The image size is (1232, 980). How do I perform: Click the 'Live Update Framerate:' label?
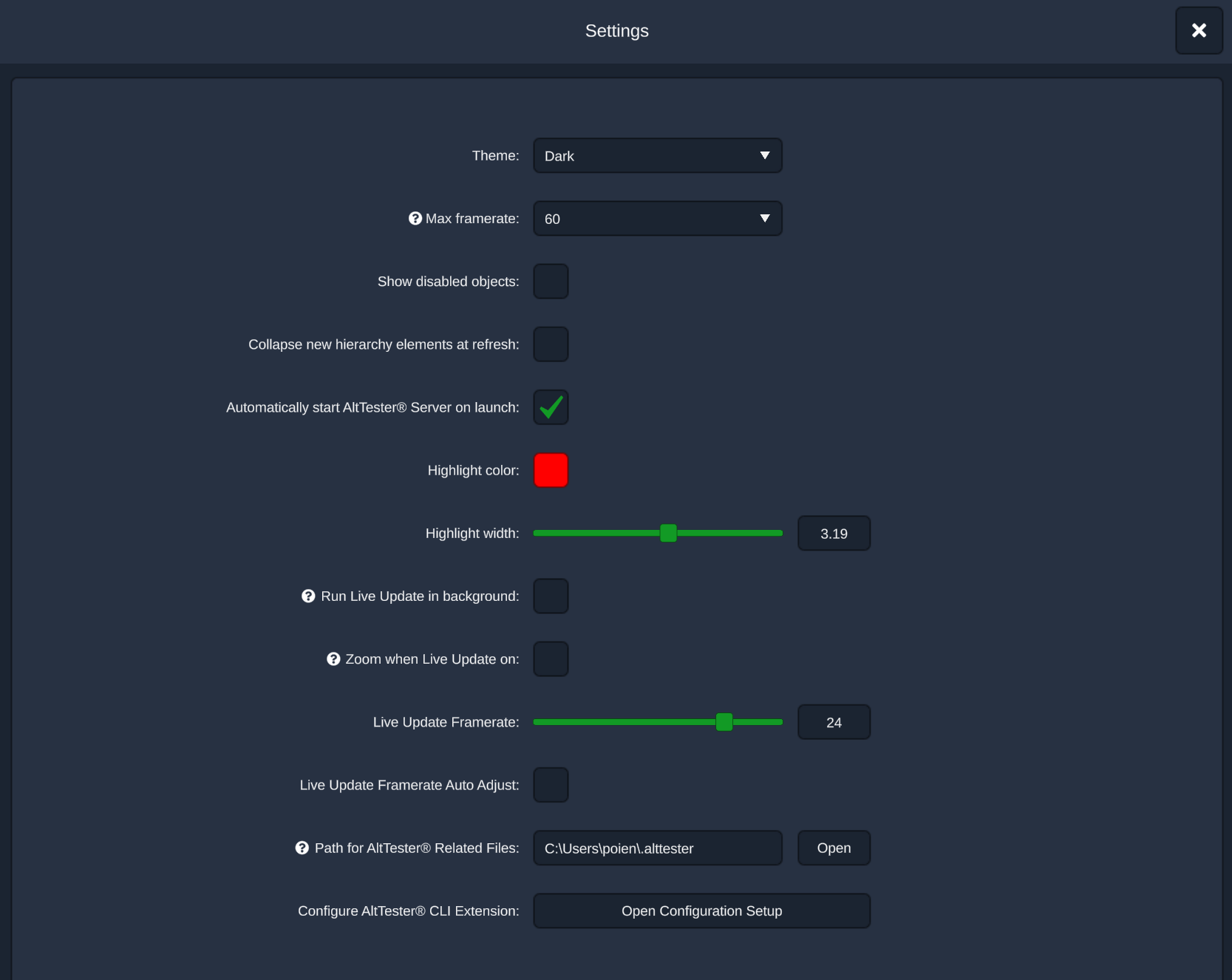pos(446,722)
